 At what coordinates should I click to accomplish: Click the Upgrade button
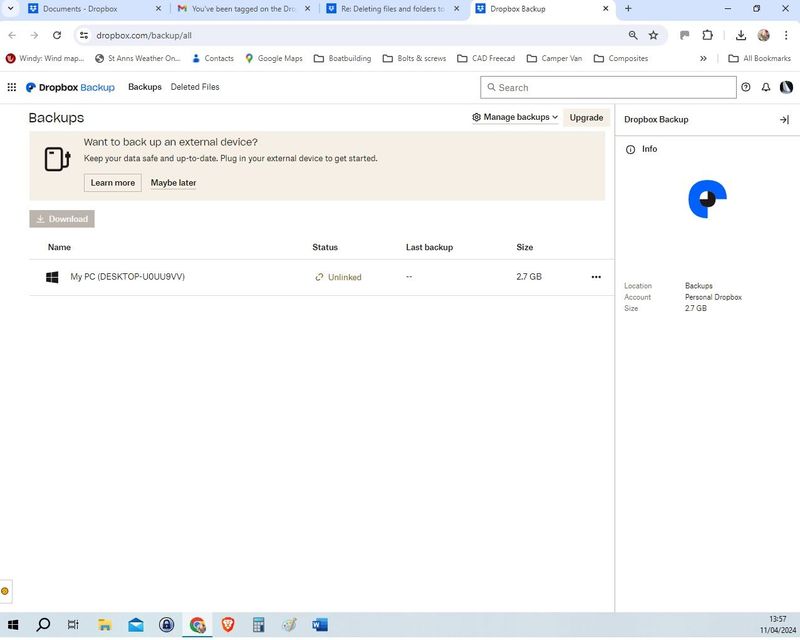586,117
